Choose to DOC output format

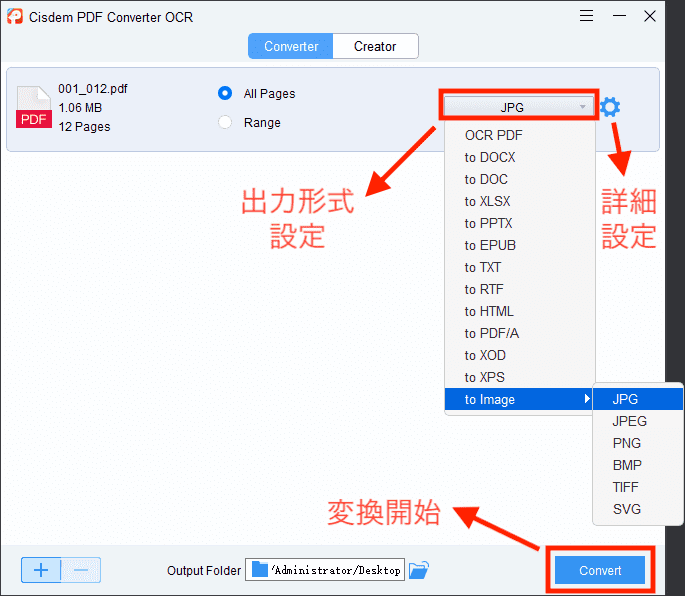[x=520, y=179]
